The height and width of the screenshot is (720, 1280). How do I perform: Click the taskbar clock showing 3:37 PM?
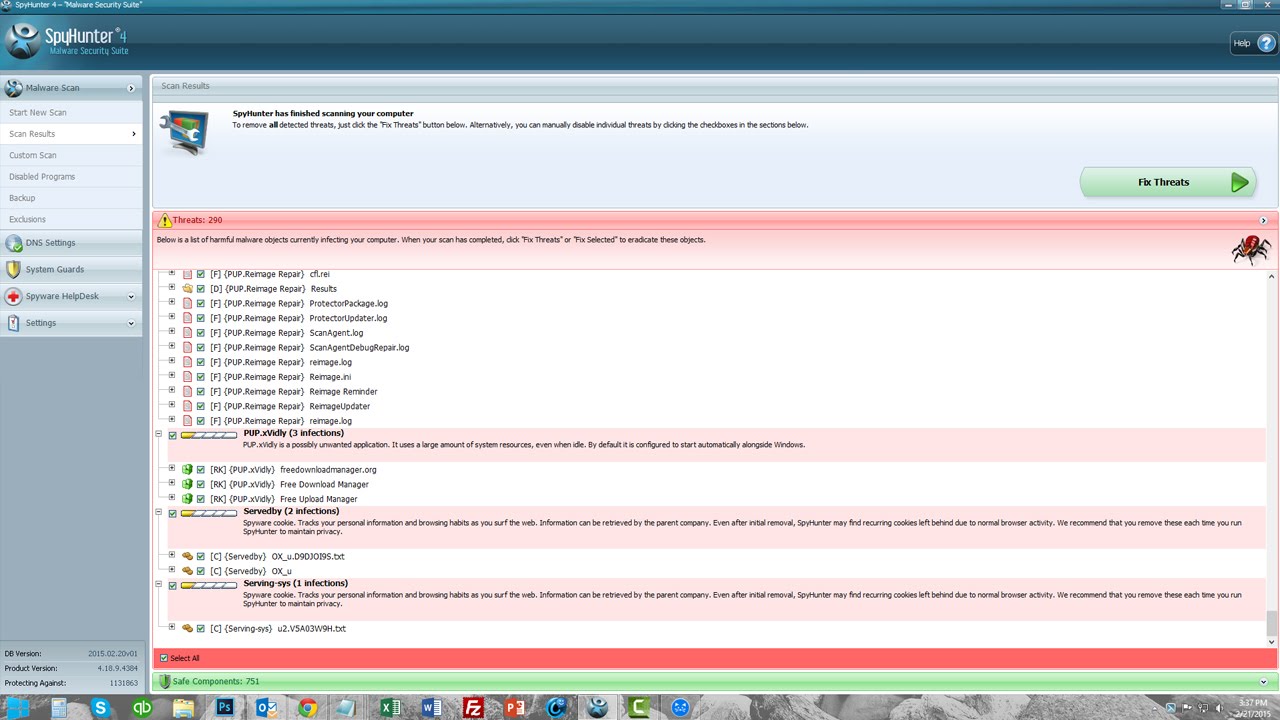pyautogui.click(x=1252, y=708)
